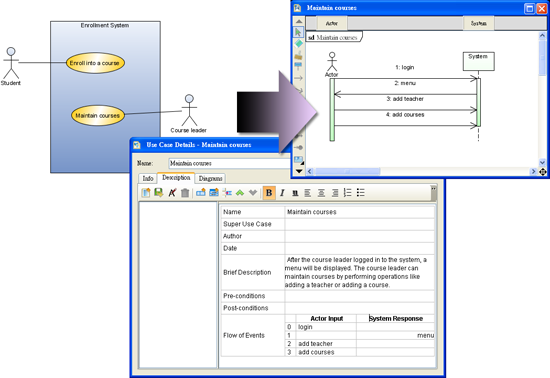
Task: Move row down with gray double chevron
Action: point(253,193)
